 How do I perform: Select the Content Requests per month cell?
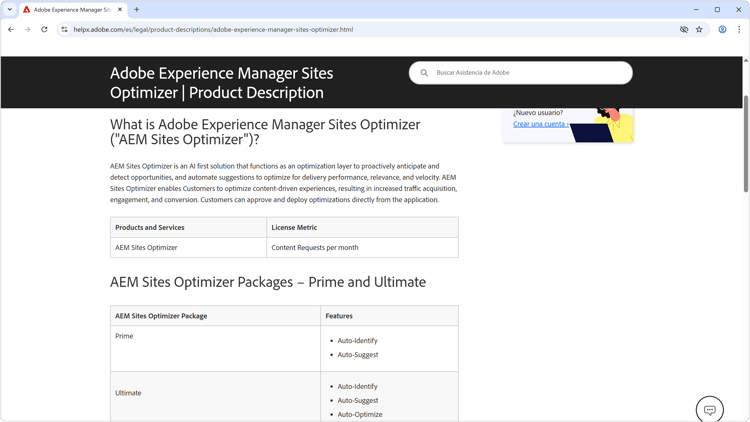coord(363,247)
